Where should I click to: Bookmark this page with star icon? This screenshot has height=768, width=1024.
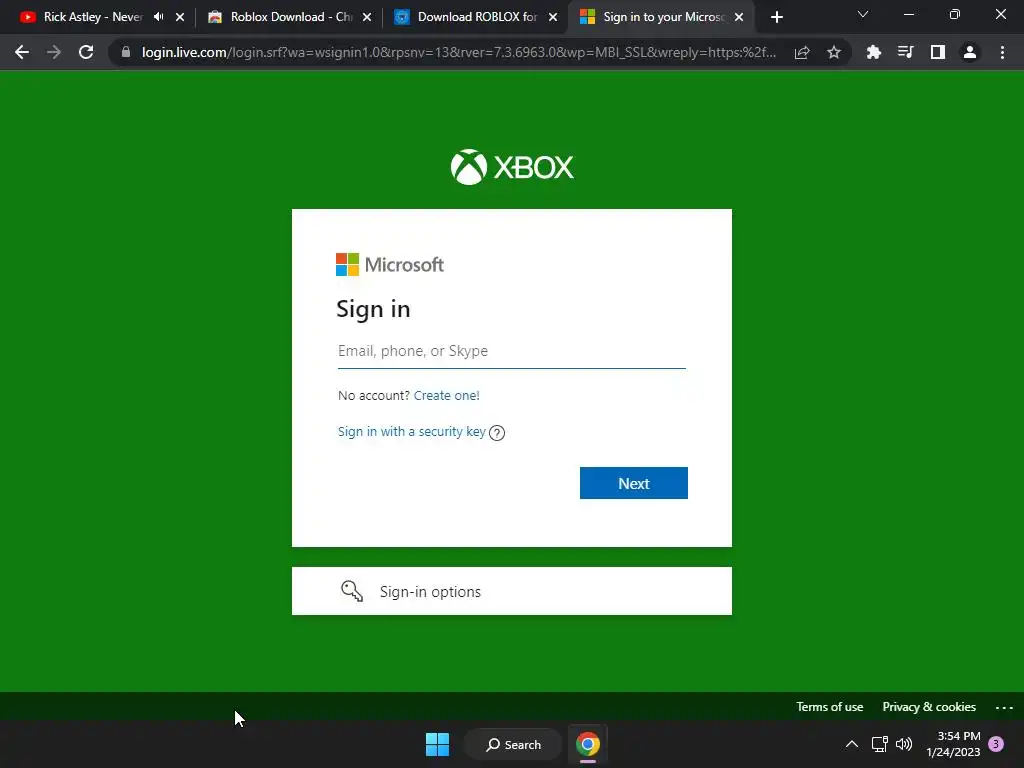click(834, 52)
